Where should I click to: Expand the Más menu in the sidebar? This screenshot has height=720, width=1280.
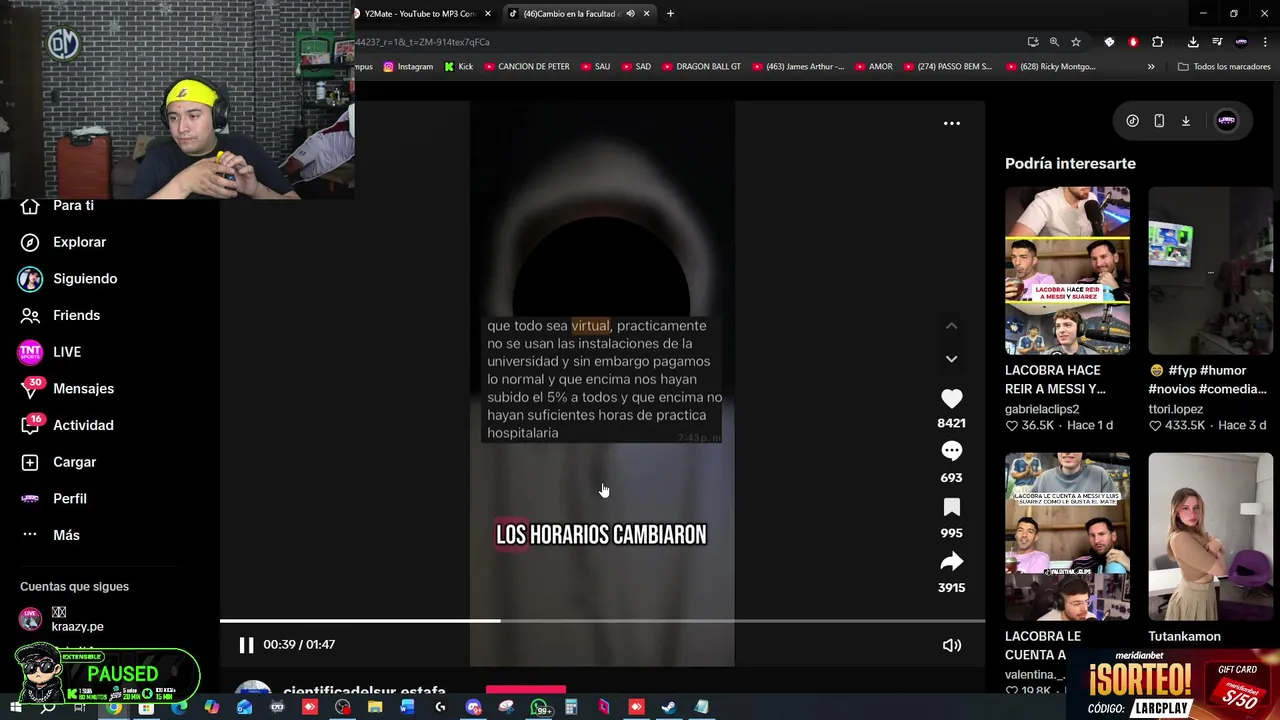coord(50,535)
